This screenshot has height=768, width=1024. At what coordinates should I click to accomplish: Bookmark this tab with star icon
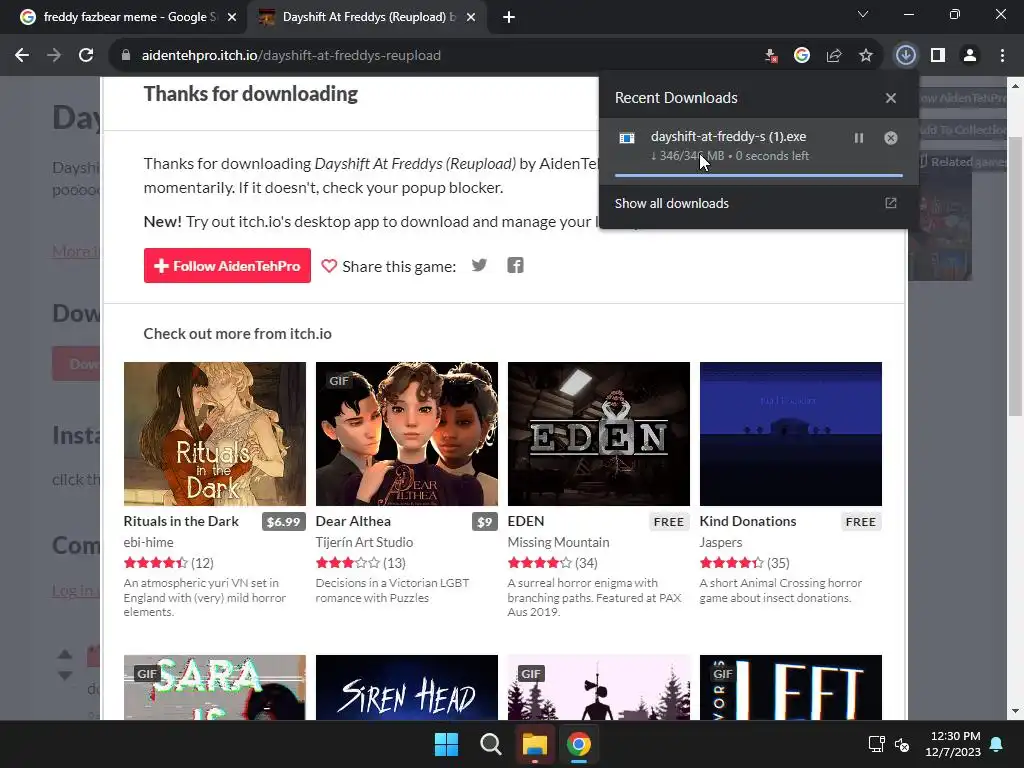(x=866, y=56)
